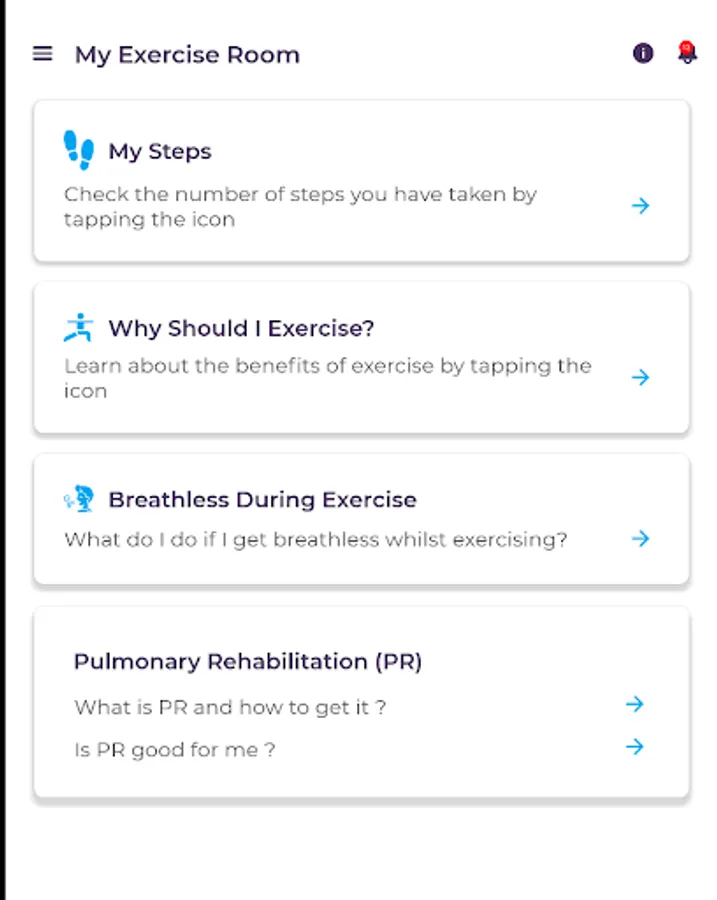Screen dimensions: 717x900
Task: Open Why Should I Exercise? heading
Action: [x=241, y=328]
